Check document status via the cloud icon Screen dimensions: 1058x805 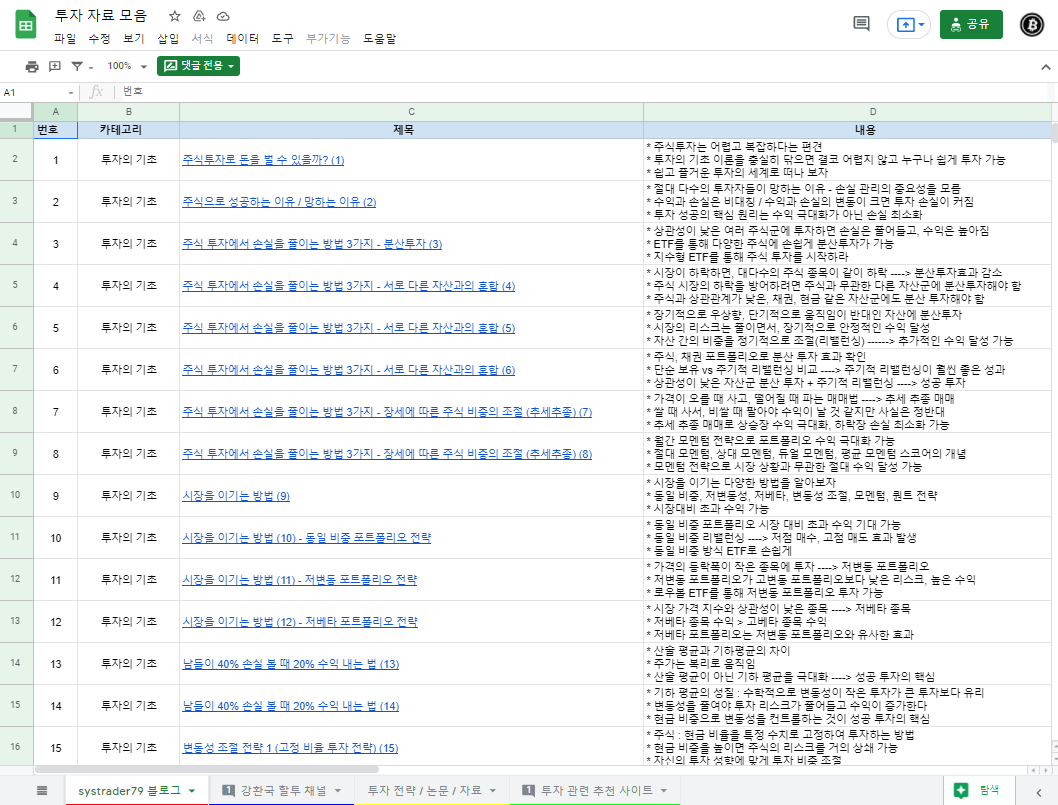coord(222,15)
